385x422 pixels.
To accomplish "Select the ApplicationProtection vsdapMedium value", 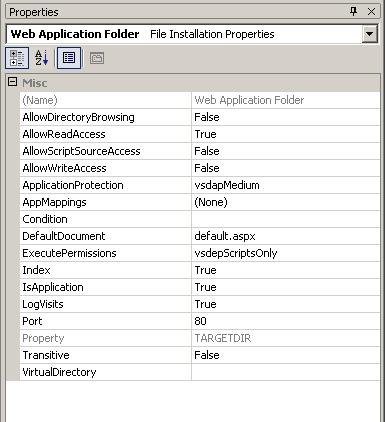I will click(286, 185).
